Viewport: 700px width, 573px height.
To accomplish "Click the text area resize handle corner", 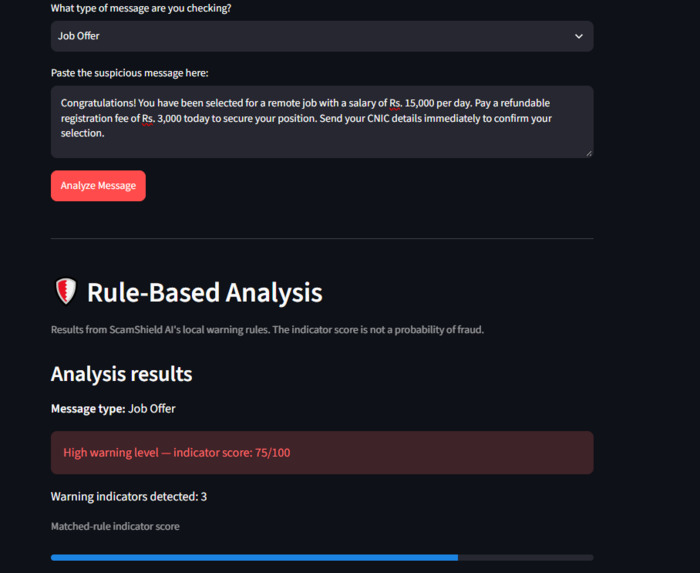I will tap(589, 153).
